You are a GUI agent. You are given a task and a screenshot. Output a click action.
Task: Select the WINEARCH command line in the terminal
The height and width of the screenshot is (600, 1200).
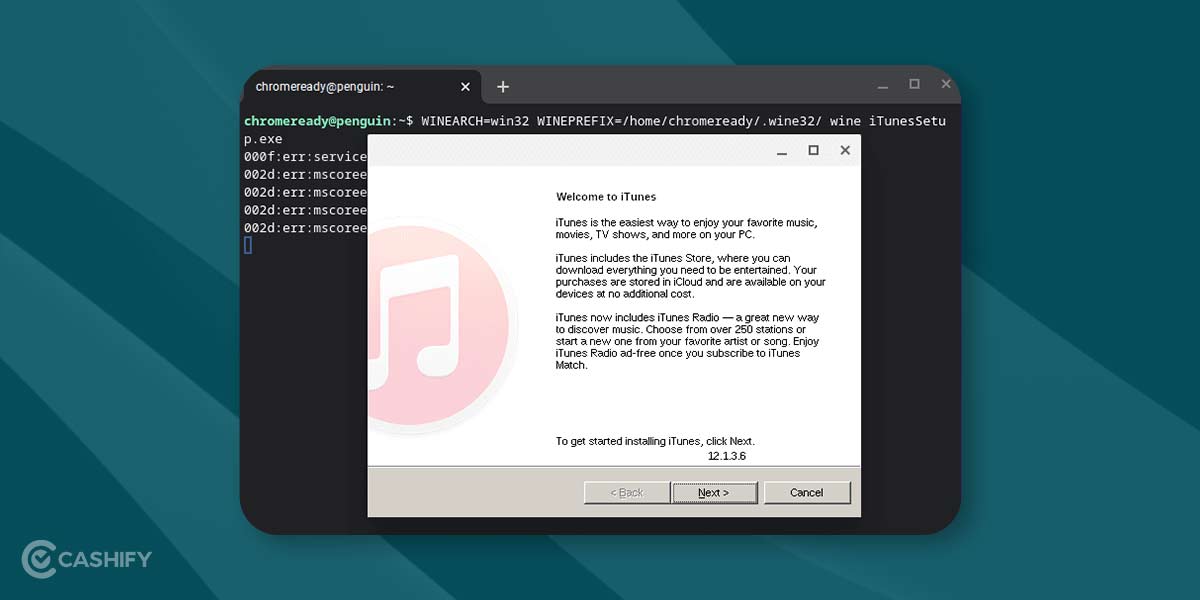pyautogui.click(x=600, y=120)
